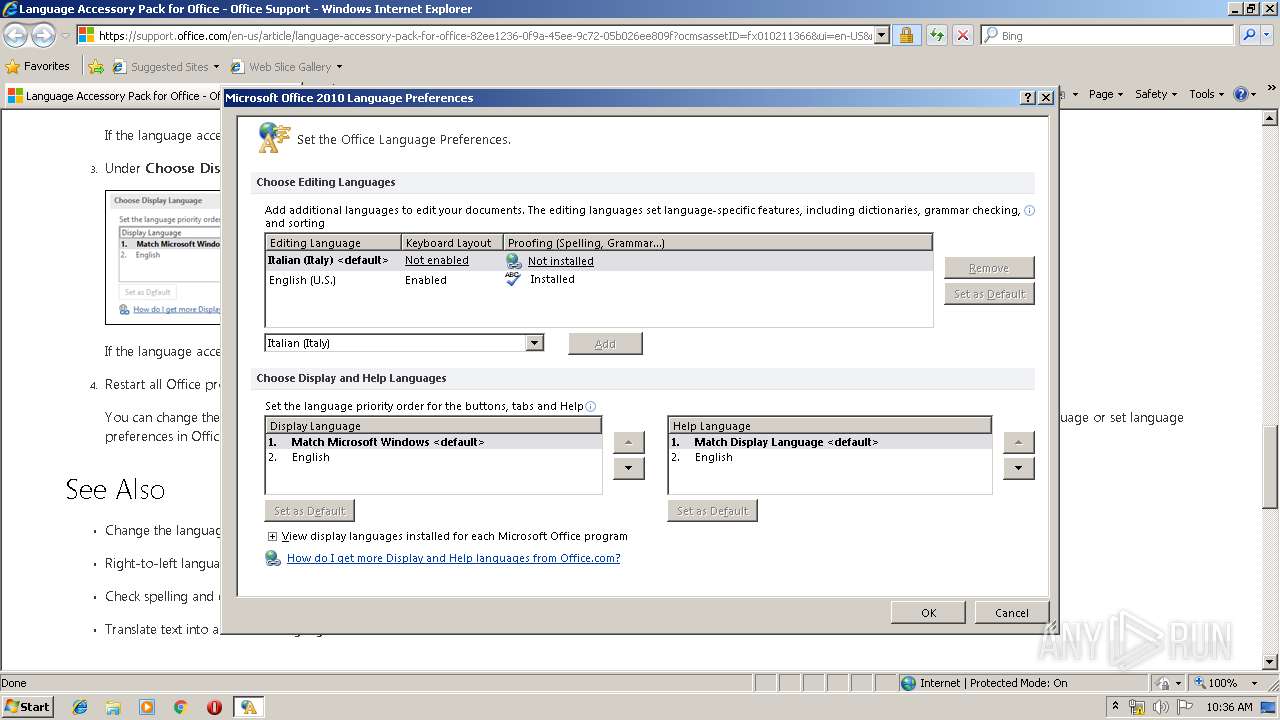The width and height of the screenshot is (1280, 720).
Task: Click the volume speaker tray icon
Action: tap(1160, 708)
